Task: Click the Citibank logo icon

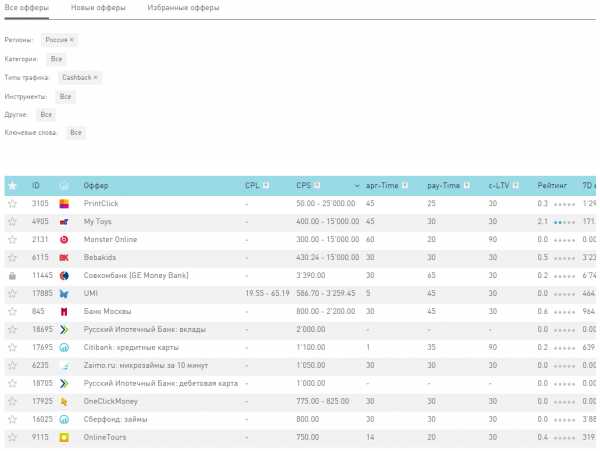Action: [x=64, y=347]
